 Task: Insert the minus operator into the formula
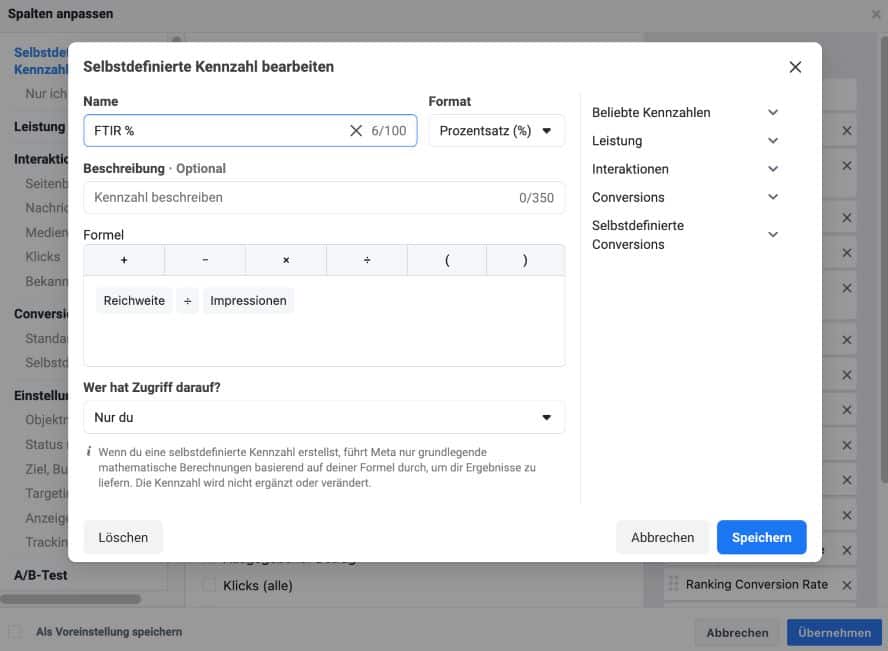[205, 260]
